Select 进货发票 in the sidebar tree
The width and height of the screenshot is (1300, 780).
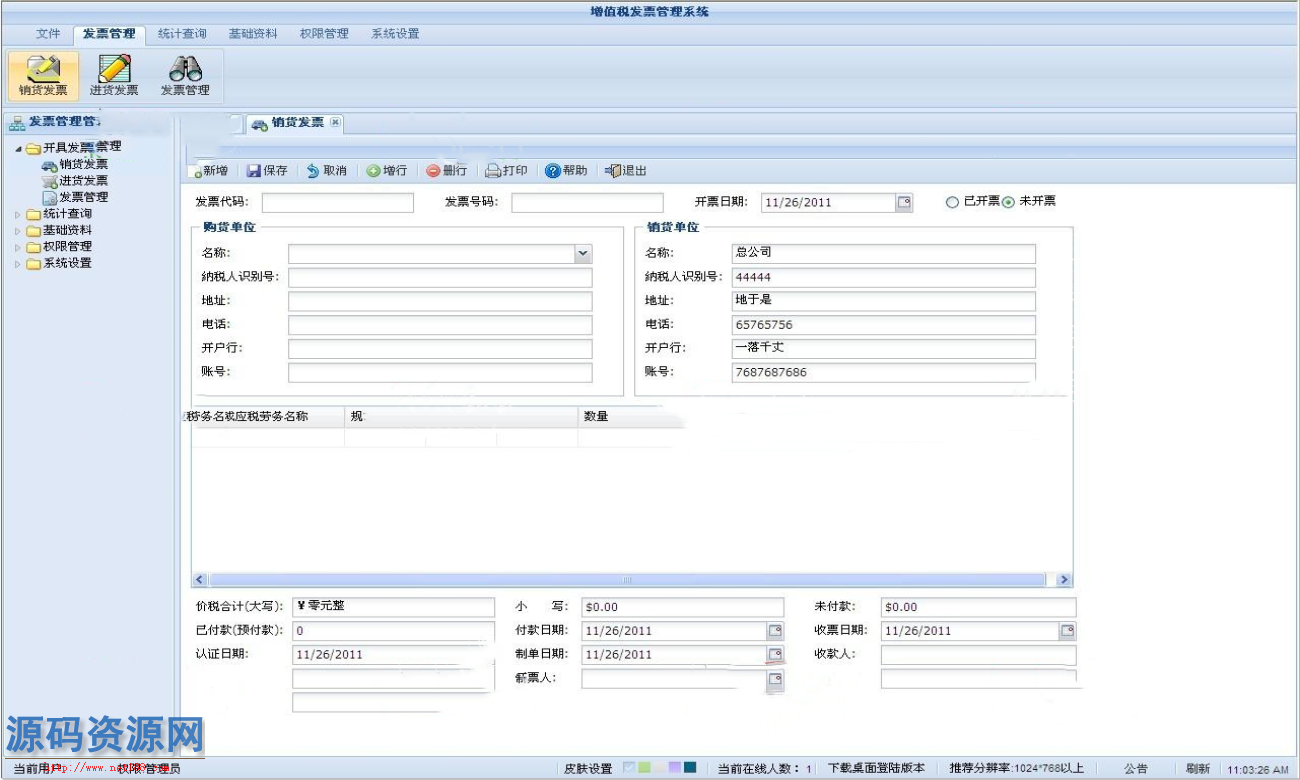pos(84,181)
